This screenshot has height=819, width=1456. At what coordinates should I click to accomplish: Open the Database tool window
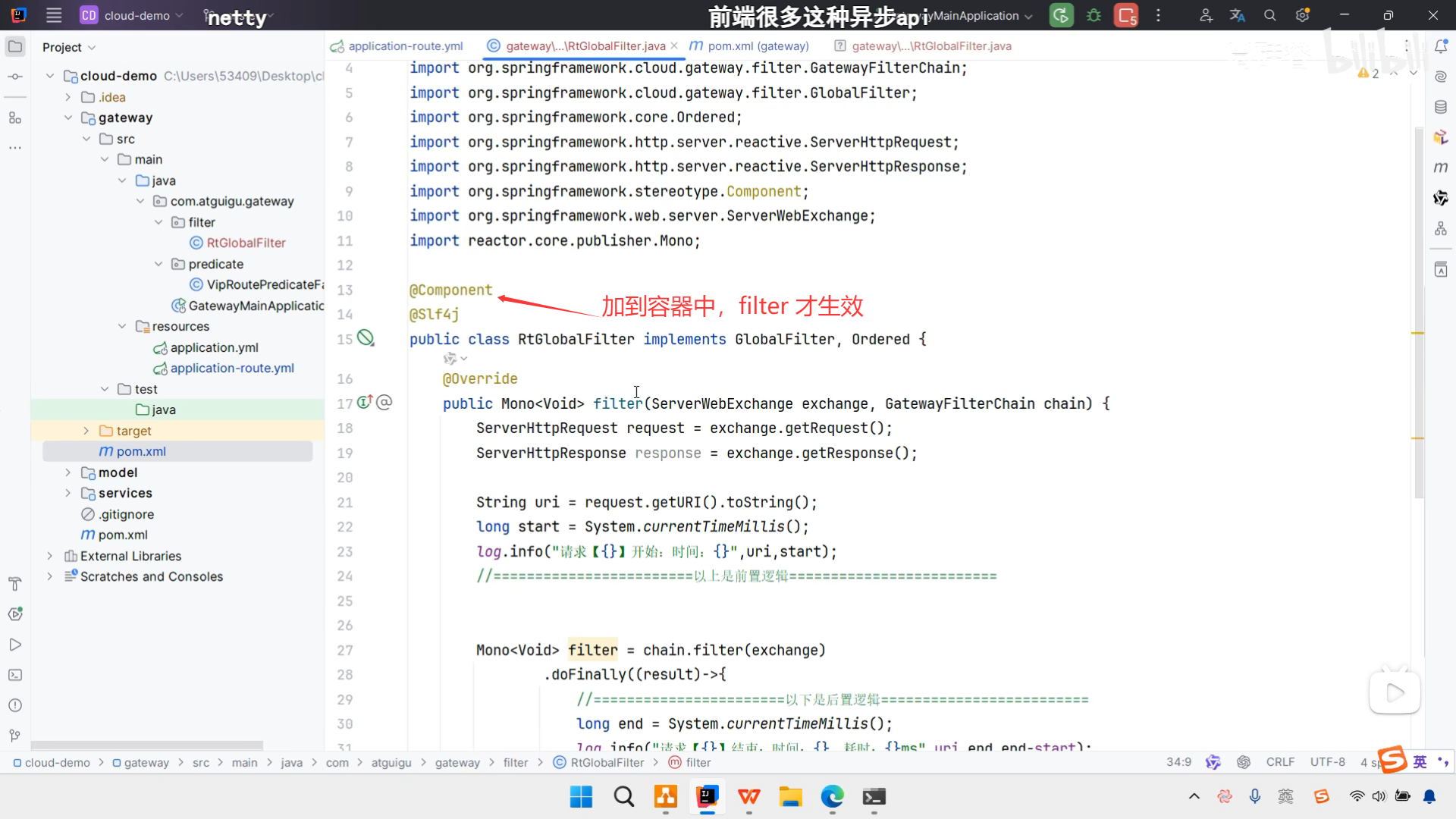pos(1441,107)
